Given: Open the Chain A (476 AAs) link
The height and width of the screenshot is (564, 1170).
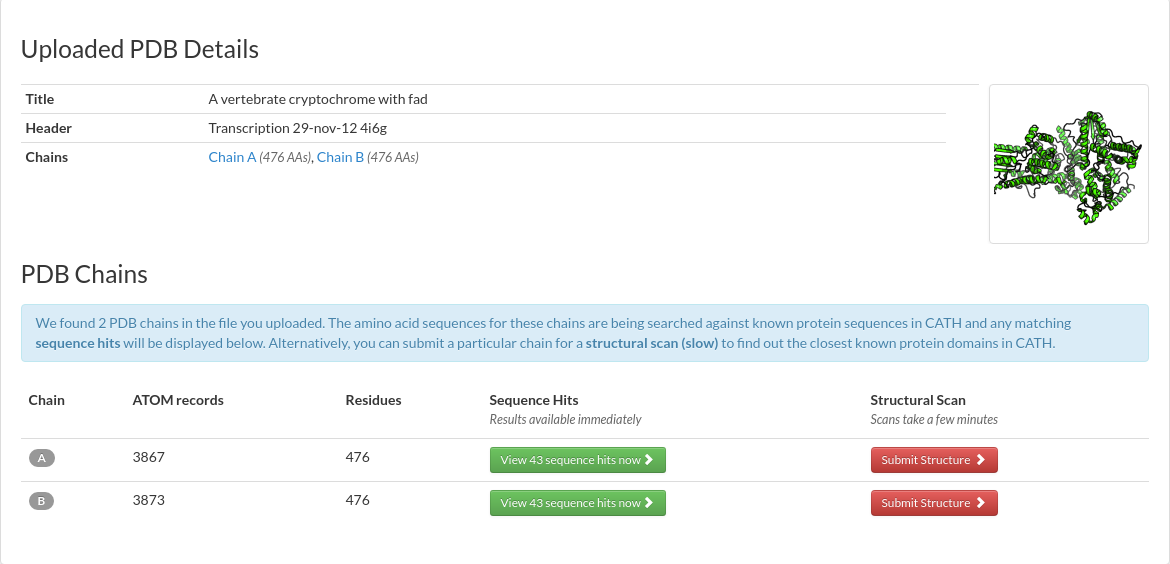Looking at the screenshot, I should tap(232, 157).
